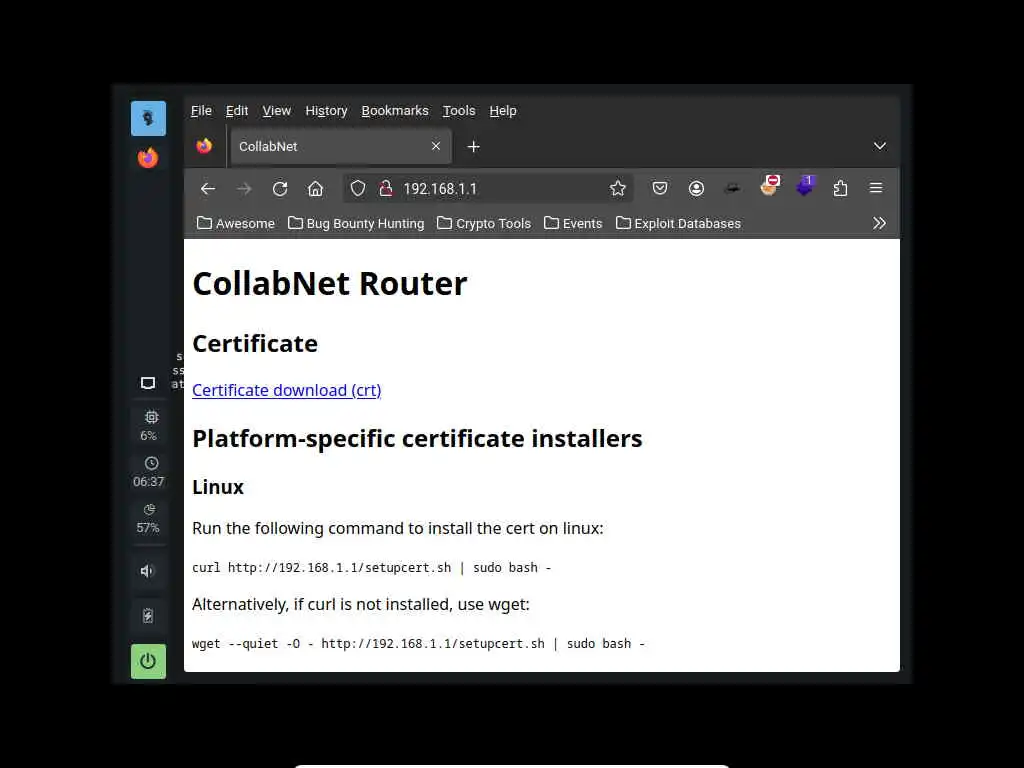Click the CollabNet Router heading
Screen dimensions: 1024x768
pos(330,283)
